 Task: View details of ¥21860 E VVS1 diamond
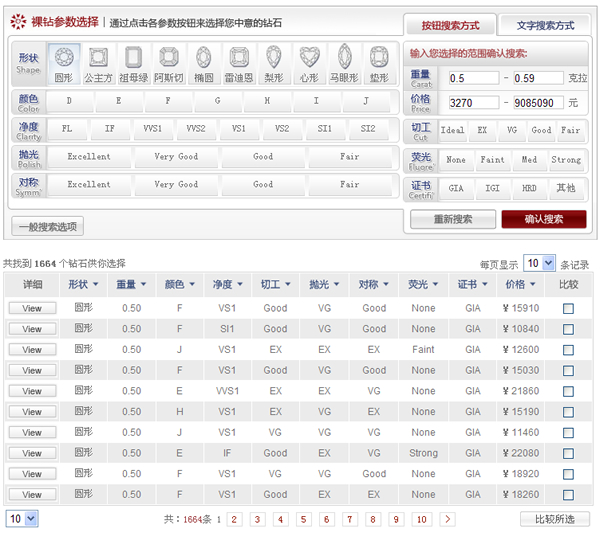32,391
